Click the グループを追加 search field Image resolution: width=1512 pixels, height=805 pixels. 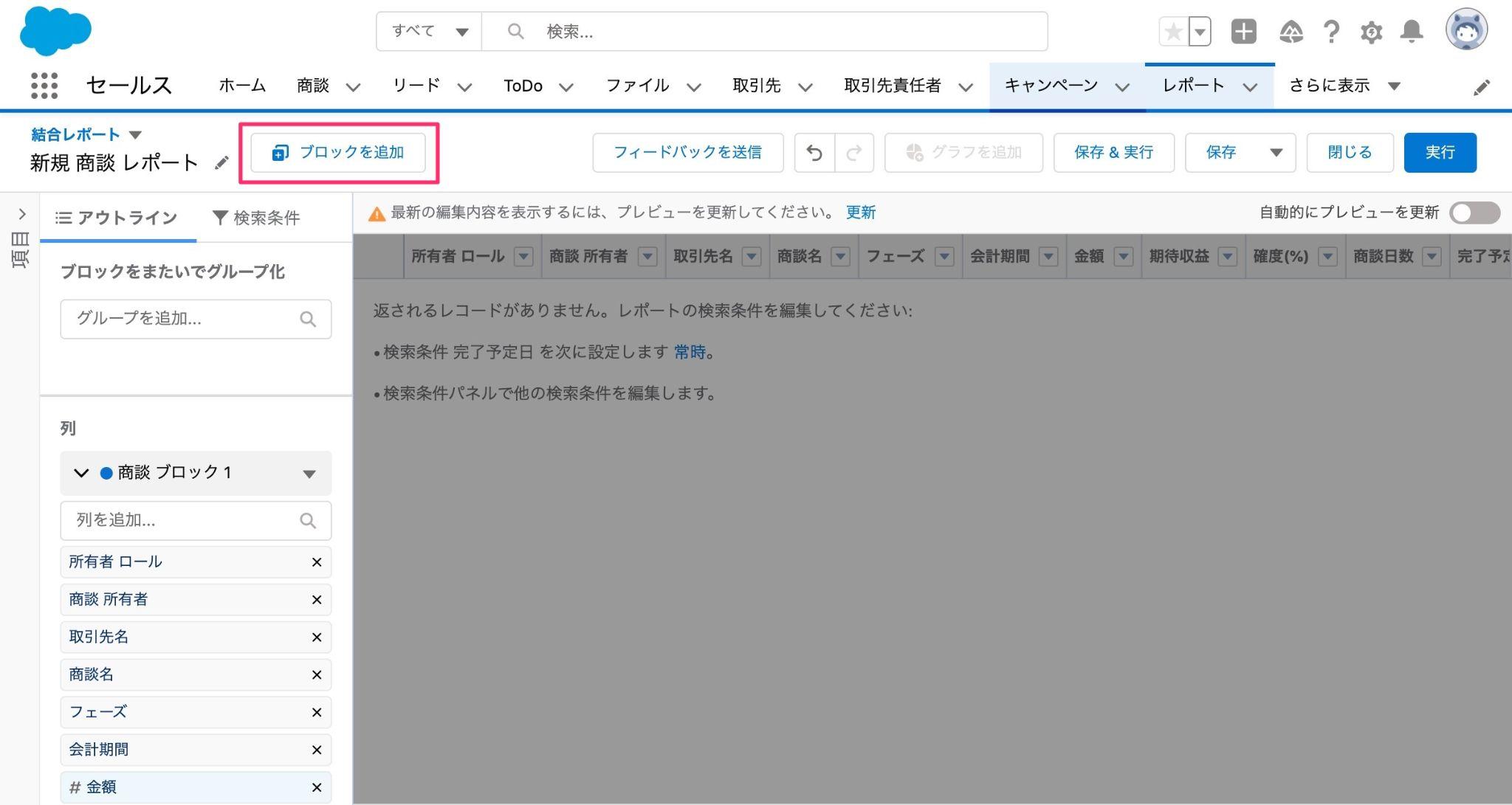(195, 319)
